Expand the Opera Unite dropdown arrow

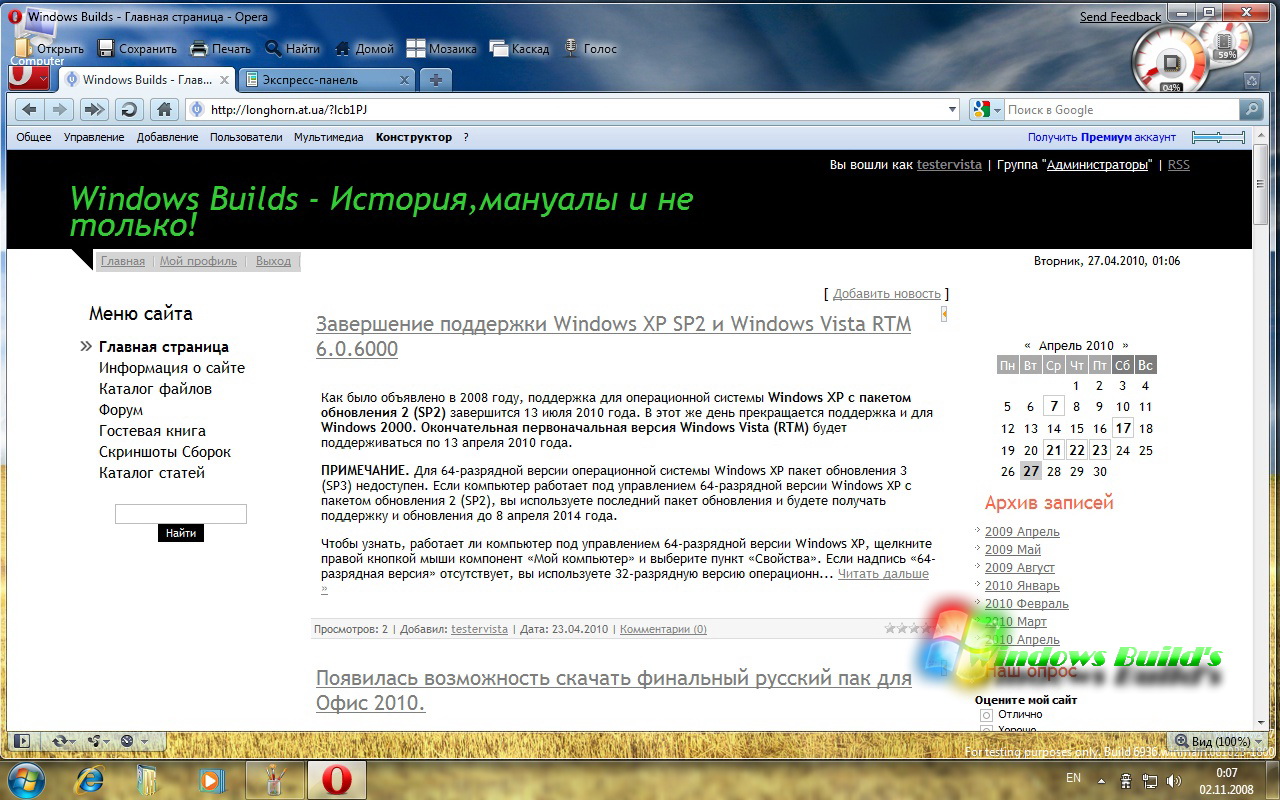(x=109, y=741)
